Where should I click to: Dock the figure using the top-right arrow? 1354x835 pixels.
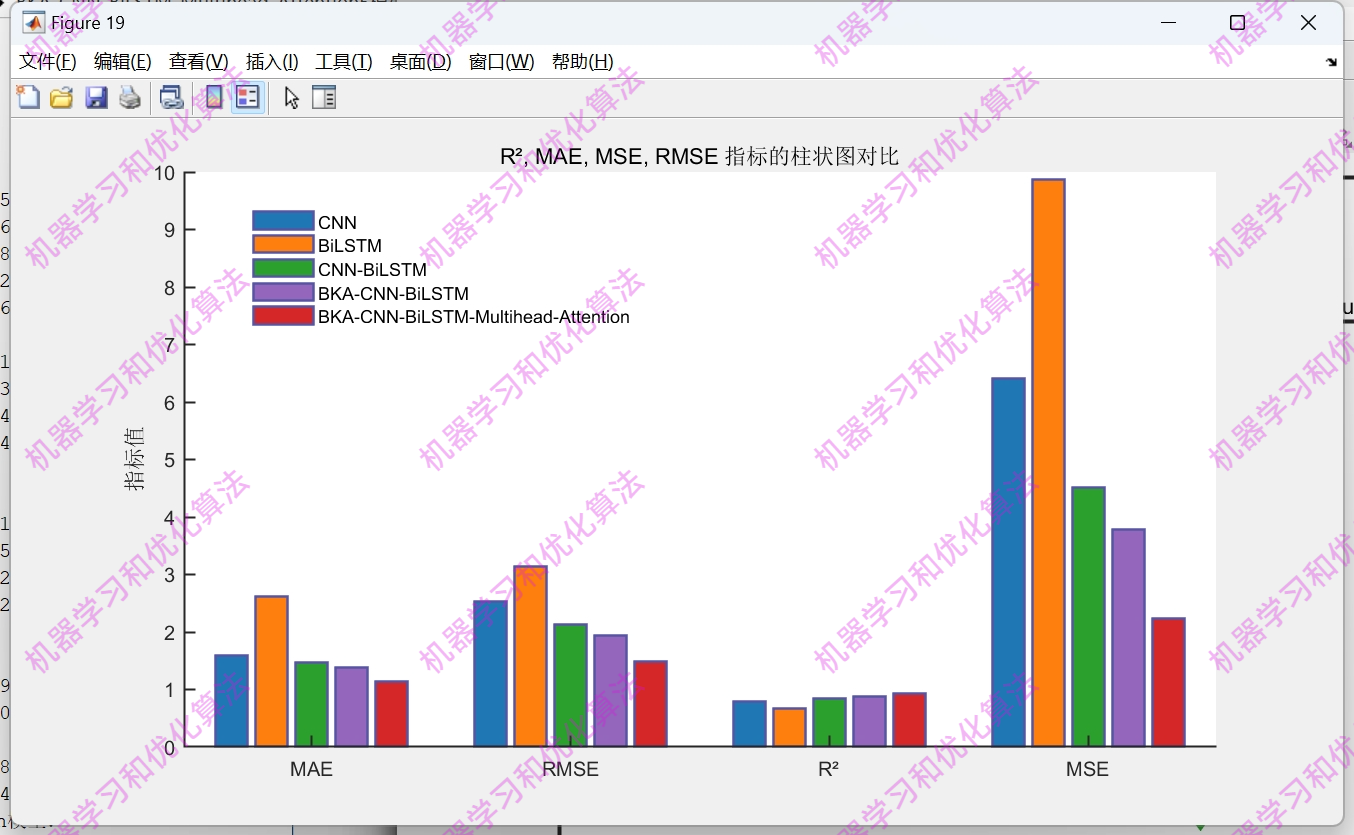(x=1331, y=62)
